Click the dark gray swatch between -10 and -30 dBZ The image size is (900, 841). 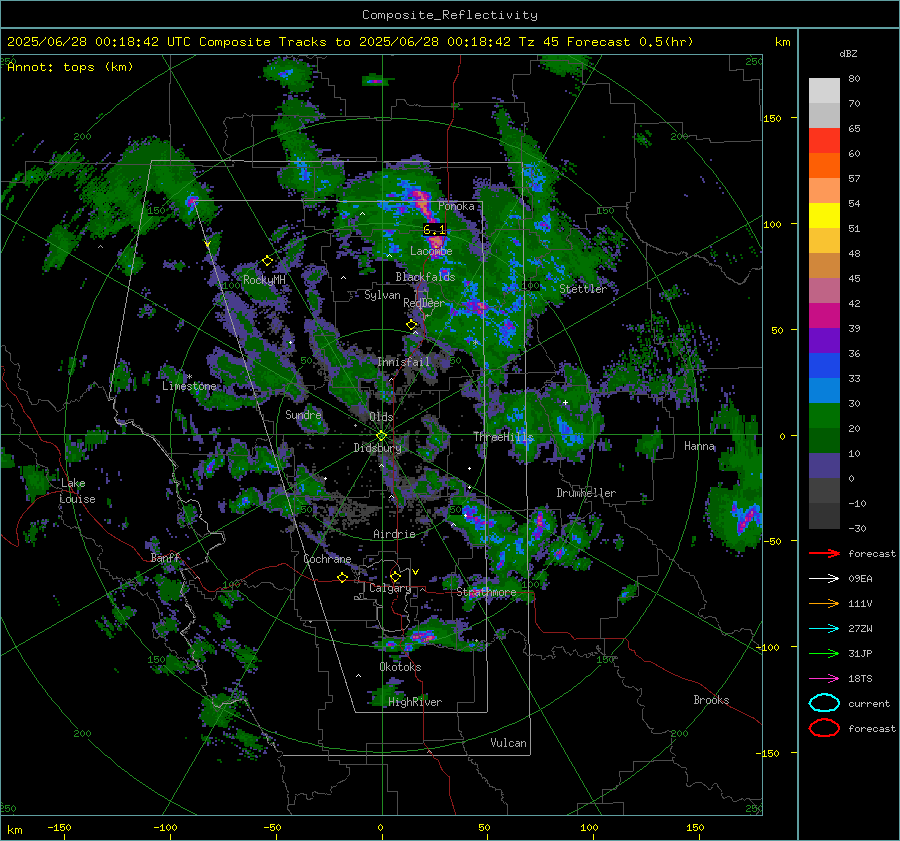coord(824,516)
